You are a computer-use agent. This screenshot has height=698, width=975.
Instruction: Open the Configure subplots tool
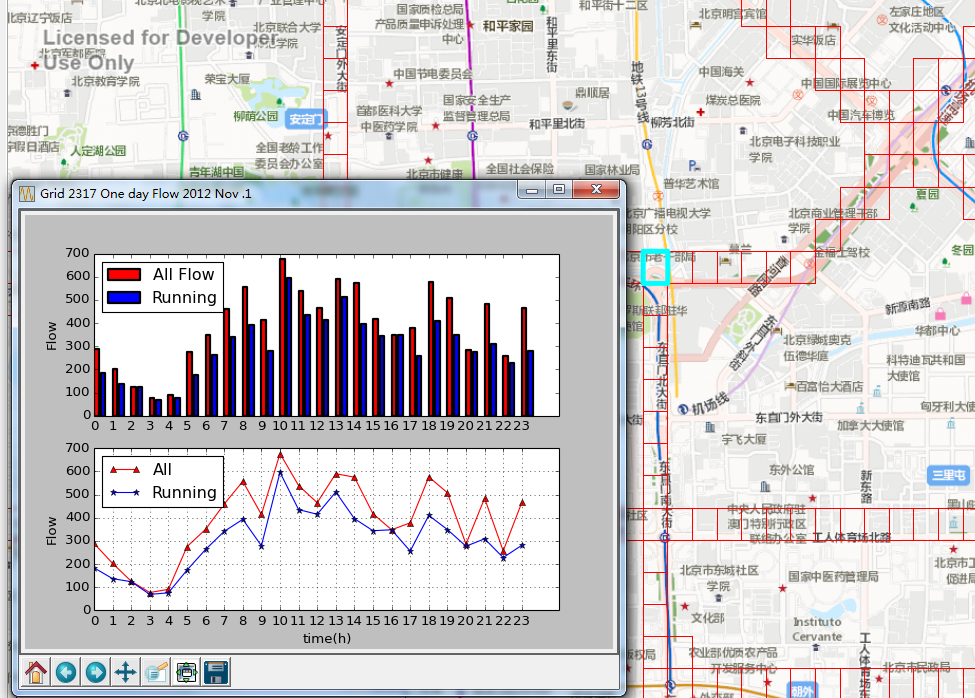coord(186,672)
